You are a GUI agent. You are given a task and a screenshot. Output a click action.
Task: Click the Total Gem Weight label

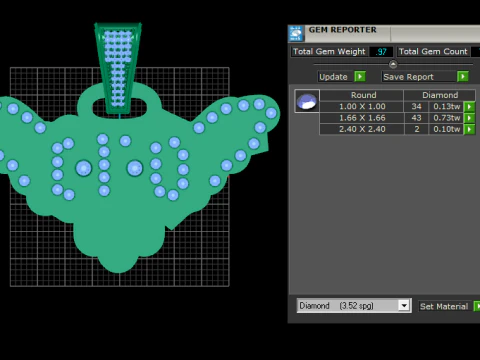click(x=329, y=52)
